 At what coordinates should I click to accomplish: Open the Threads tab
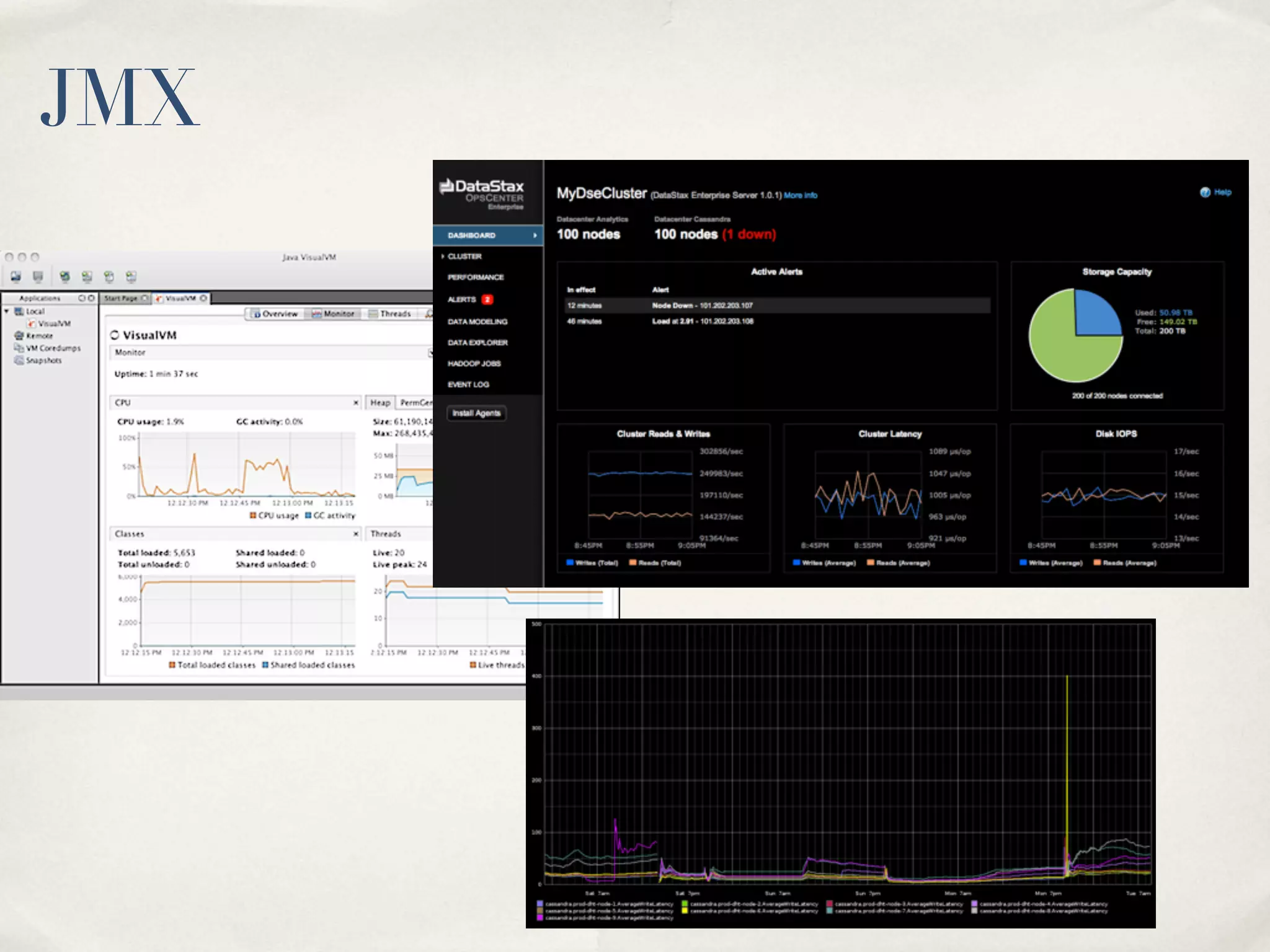click(390, 314)
